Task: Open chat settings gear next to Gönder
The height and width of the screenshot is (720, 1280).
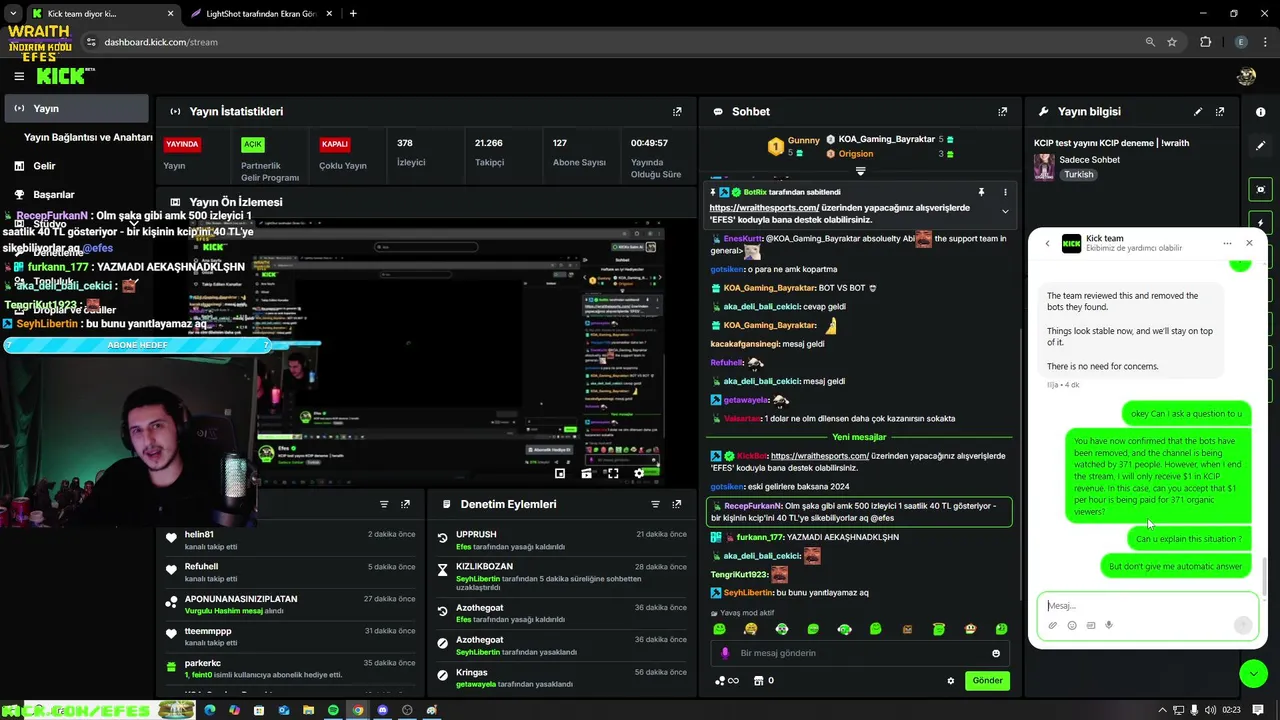Action: 950,681
